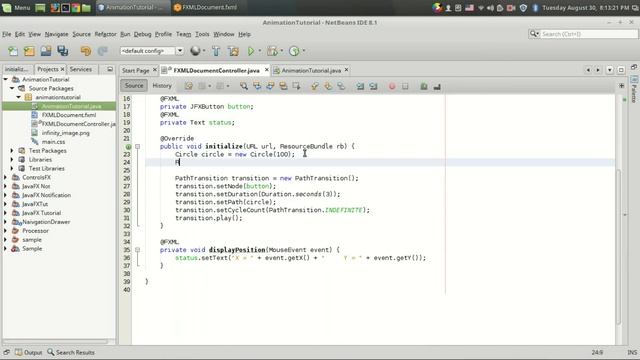The image size is (640, 360).
Task: Switch to the AnimationTutorial.java editor tab
Action: [311, 71]
